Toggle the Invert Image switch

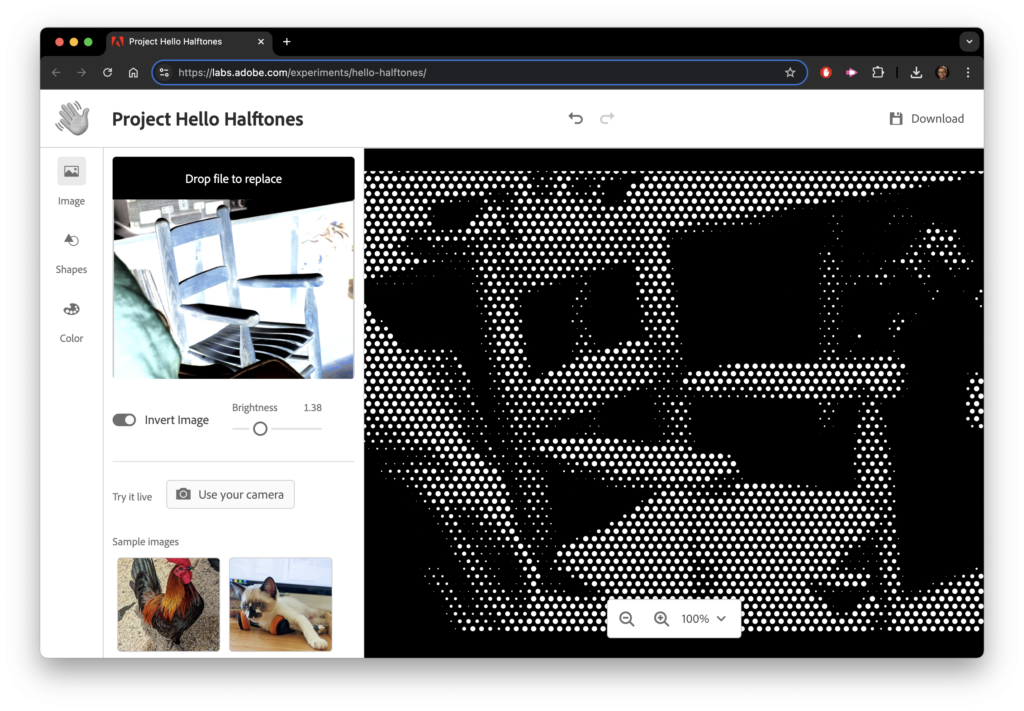[124, 420]
